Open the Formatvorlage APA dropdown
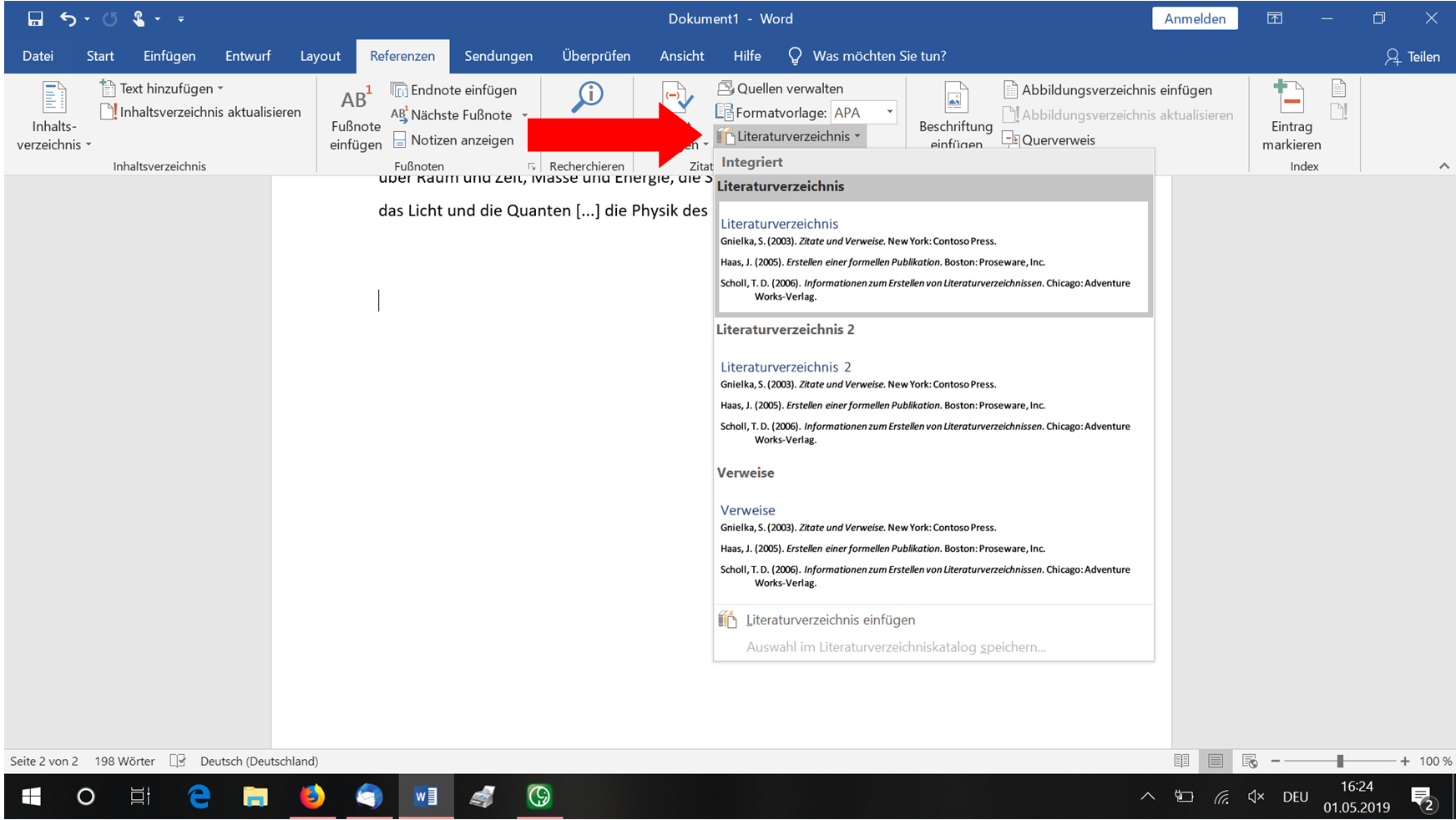1456x820 pixels. (890, 112)
